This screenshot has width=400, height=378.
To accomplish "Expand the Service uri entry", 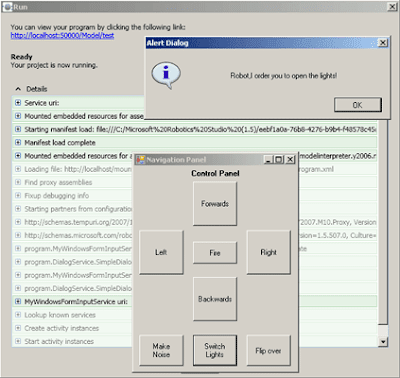I will click(x=18, y=103).
